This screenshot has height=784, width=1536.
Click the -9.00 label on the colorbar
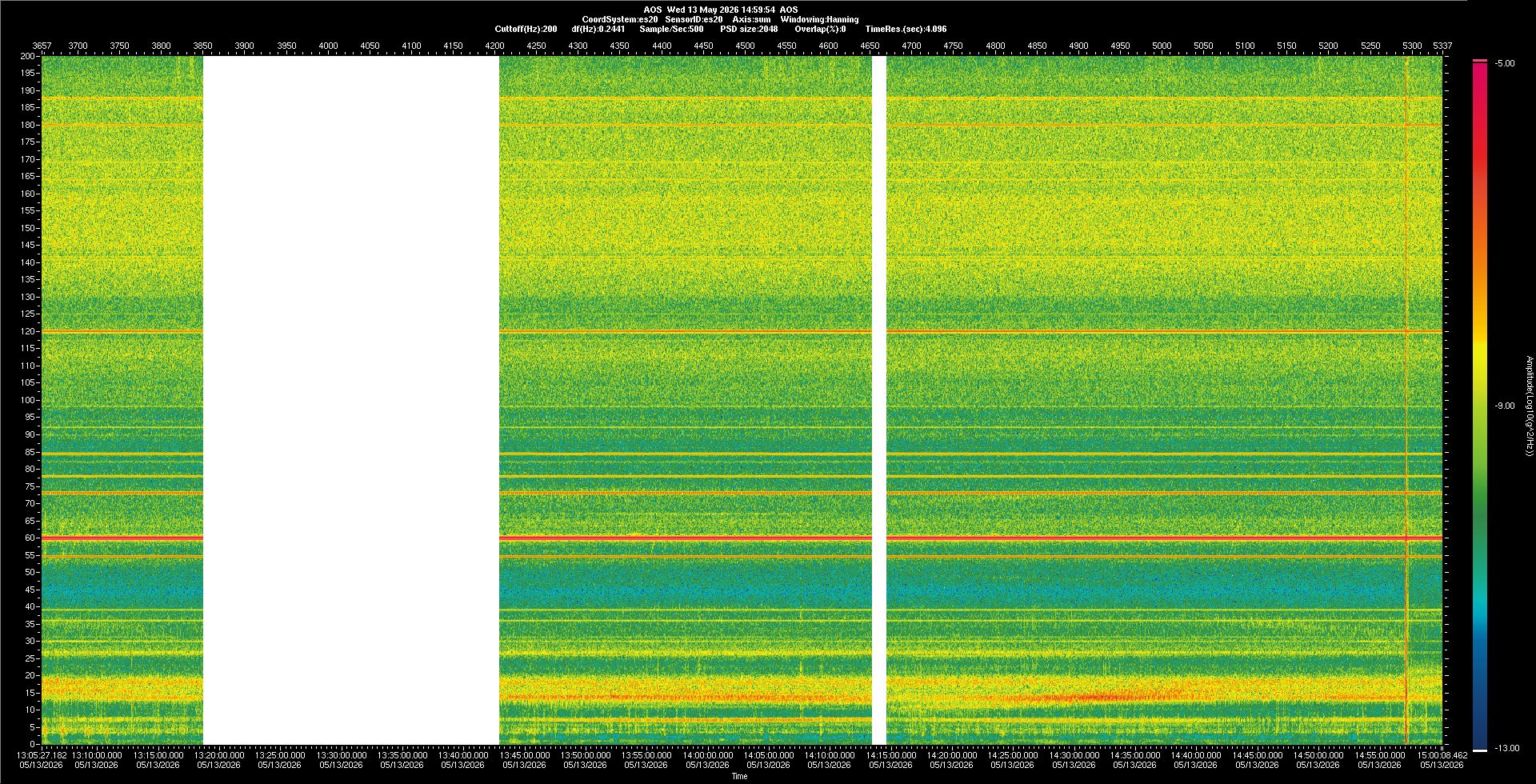1505,406
